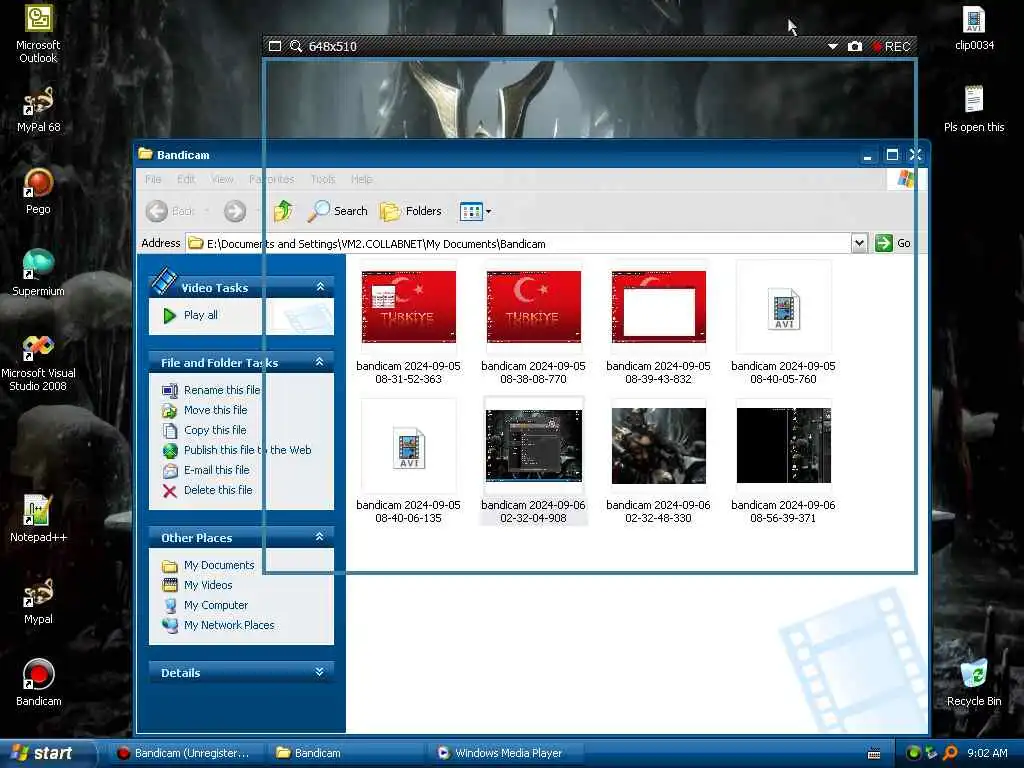The width and height of the screenshot is (1024, 768).
Task: Select the clip0034 AVI file on desktop
Action: (974, 28)
